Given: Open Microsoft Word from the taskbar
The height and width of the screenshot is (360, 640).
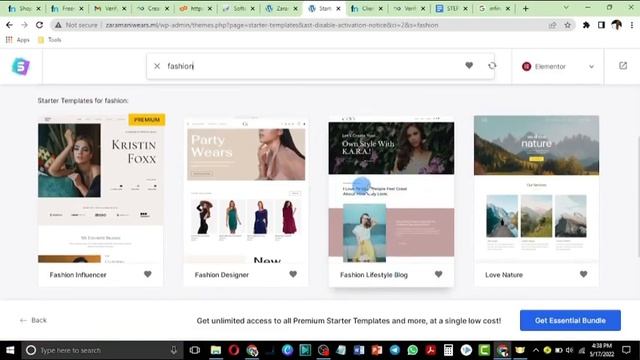Looking at the screenshot, I should 359,350.
